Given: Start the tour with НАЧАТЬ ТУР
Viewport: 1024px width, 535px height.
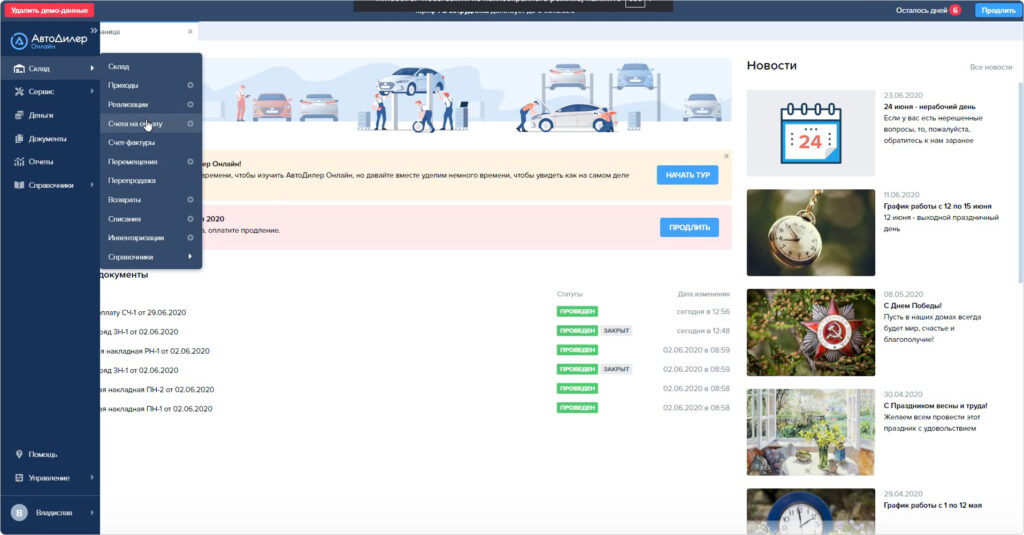Looking at the screenshot, I should pos(688,175).
